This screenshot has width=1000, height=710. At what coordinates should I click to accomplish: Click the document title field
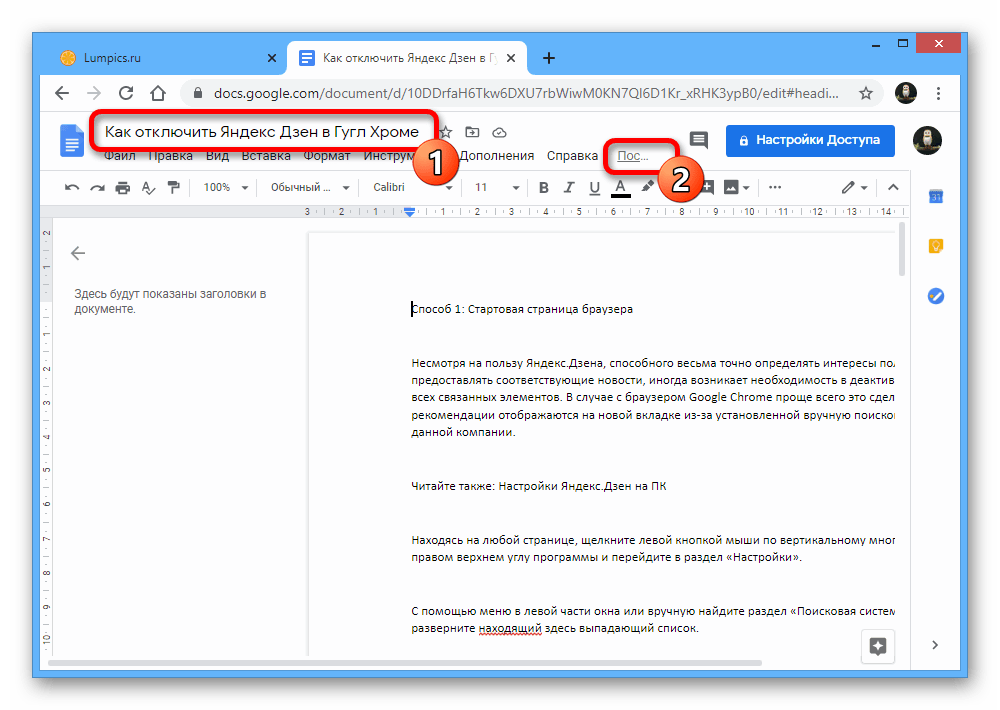click(x=262, y=132)
